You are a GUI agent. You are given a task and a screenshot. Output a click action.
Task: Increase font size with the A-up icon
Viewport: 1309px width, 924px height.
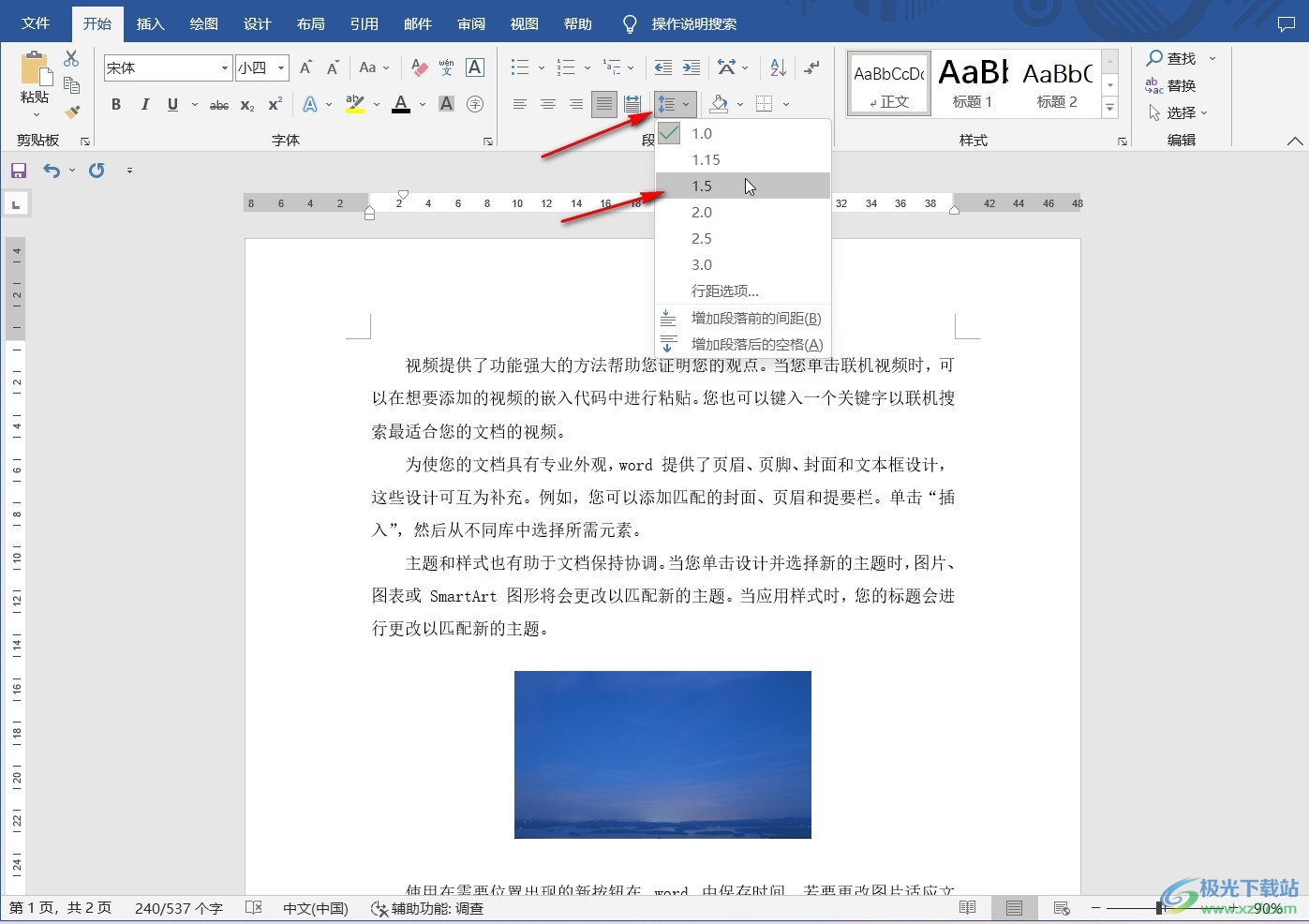click(305, 67)
